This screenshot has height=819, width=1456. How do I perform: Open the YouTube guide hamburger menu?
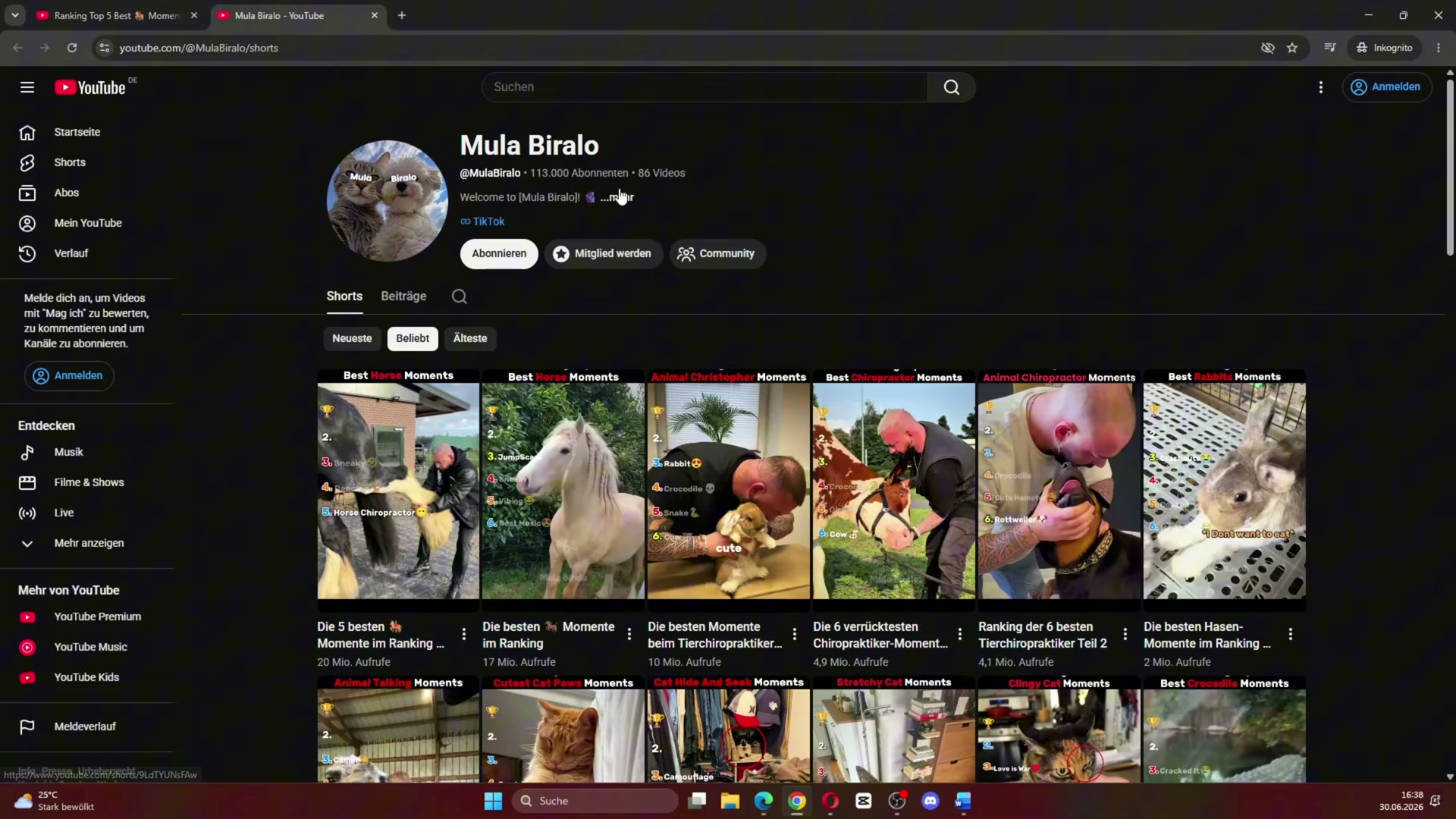click(27, 87)
